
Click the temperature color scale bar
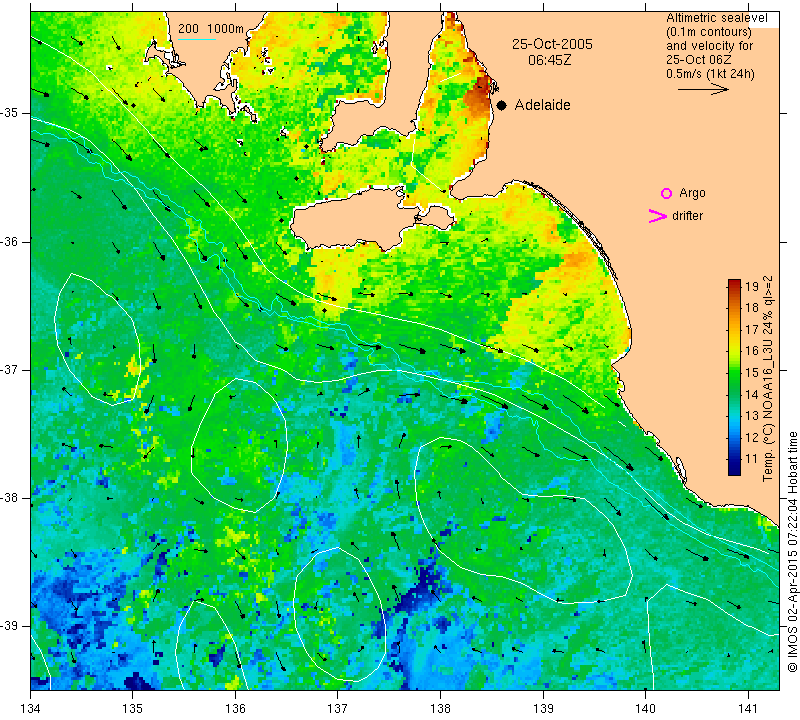[734, 377]
